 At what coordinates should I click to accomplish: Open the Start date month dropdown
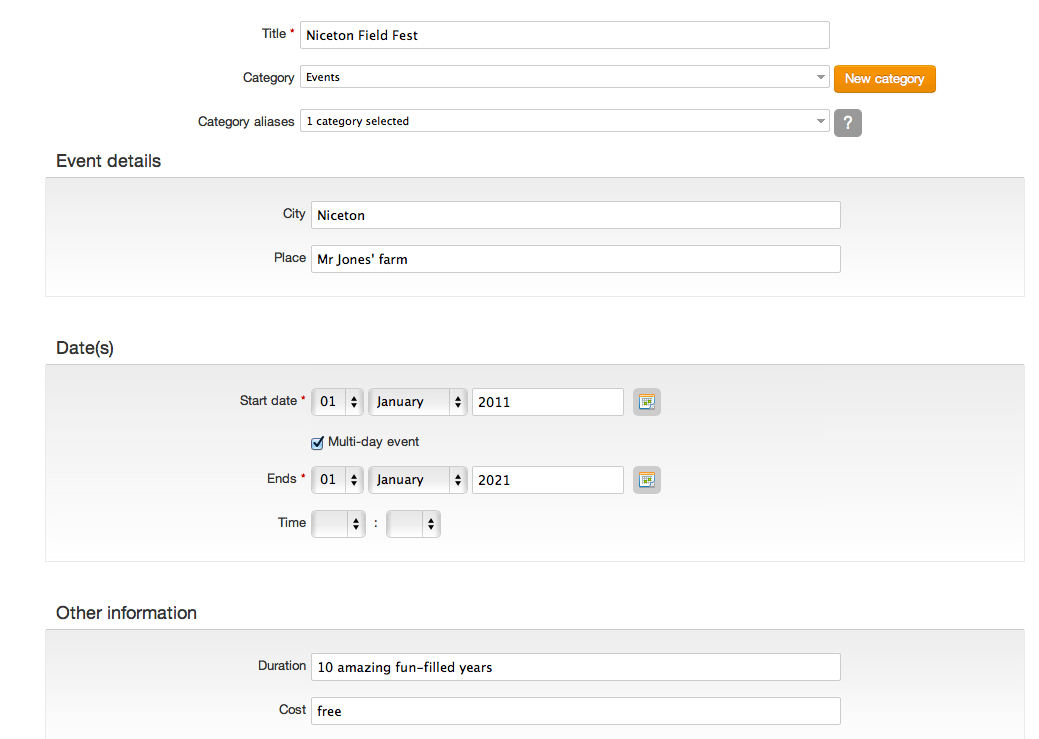tap(417, 402)
